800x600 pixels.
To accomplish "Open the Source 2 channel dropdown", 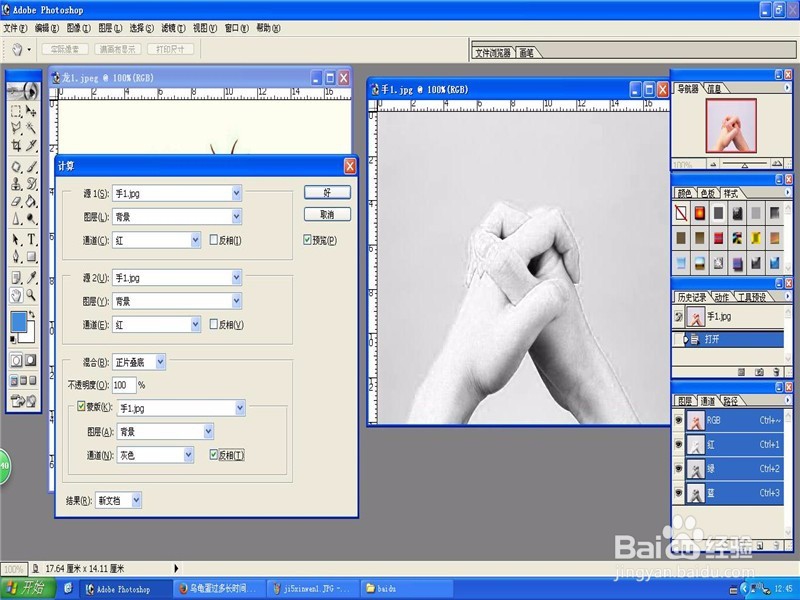I will pos(195,324).
